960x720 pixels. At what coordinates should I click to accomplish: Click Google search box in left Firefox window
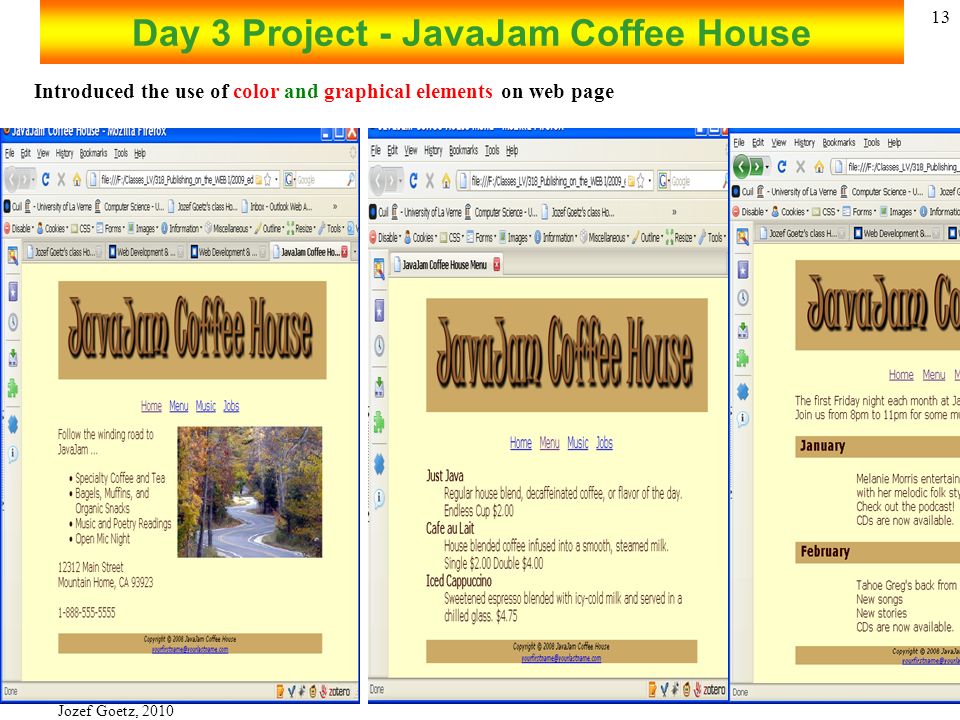[x=320, y=179]
